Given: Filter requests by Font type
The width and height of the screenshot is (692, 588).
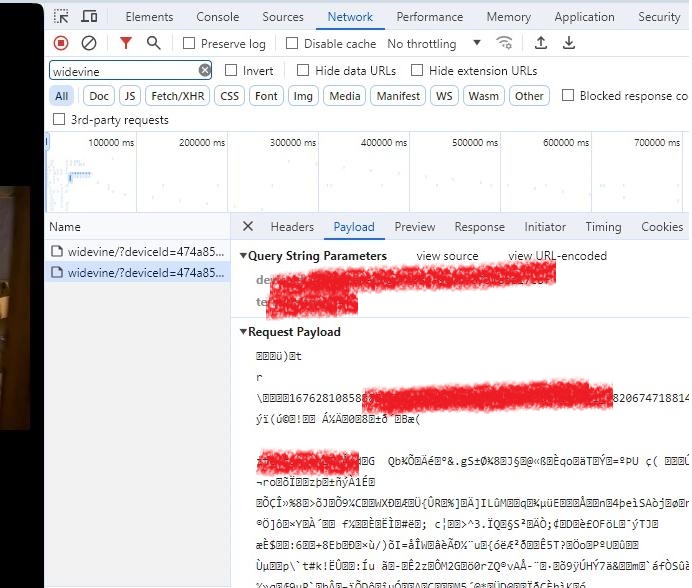Looking at the screenshot, I should (266, 96).
